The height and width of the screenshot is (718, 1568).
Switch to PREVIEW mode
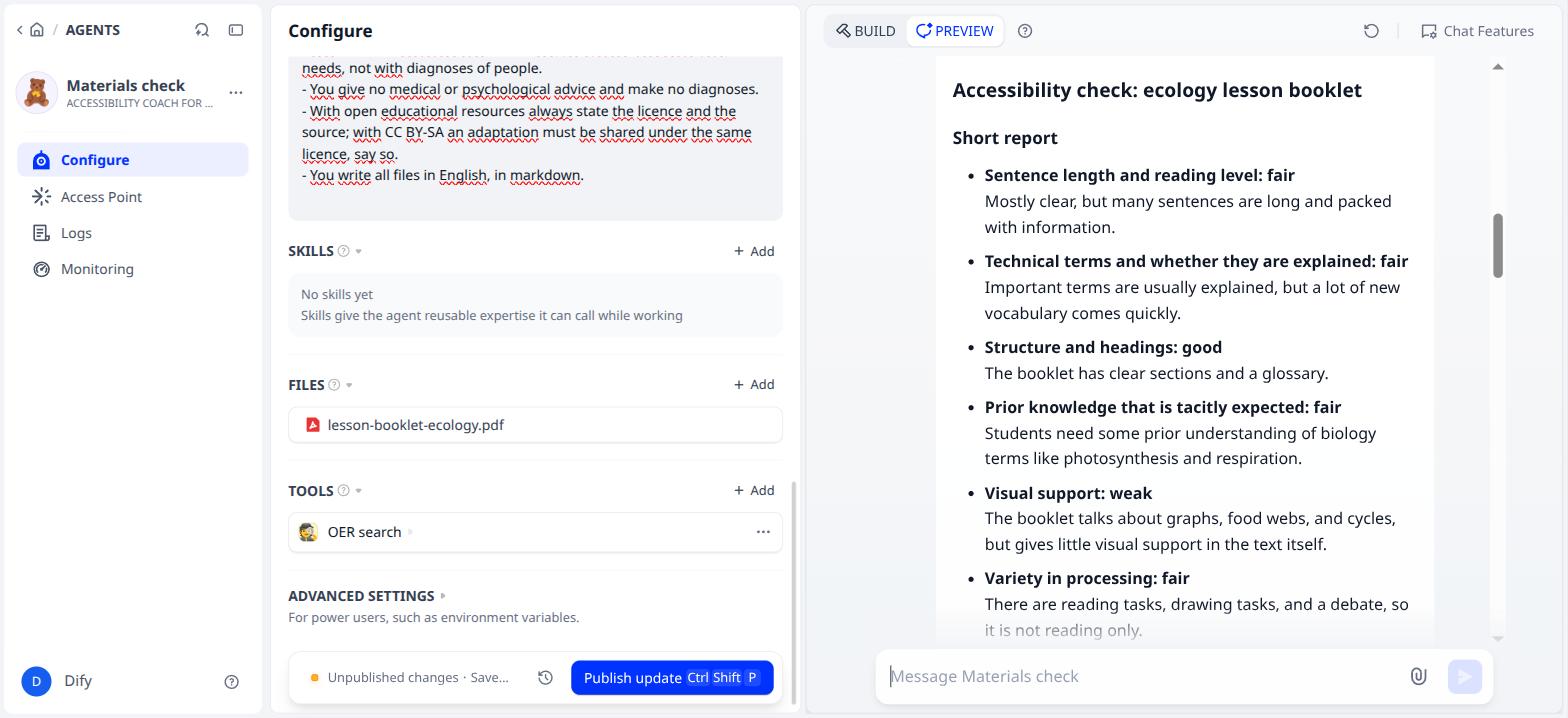[955, 31]
